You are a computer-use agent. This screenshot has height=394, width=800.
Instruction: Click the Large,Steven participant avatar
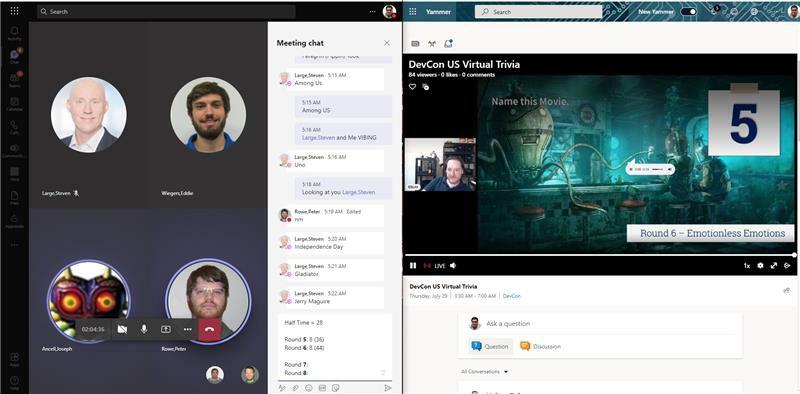click(x=89, y=115)
